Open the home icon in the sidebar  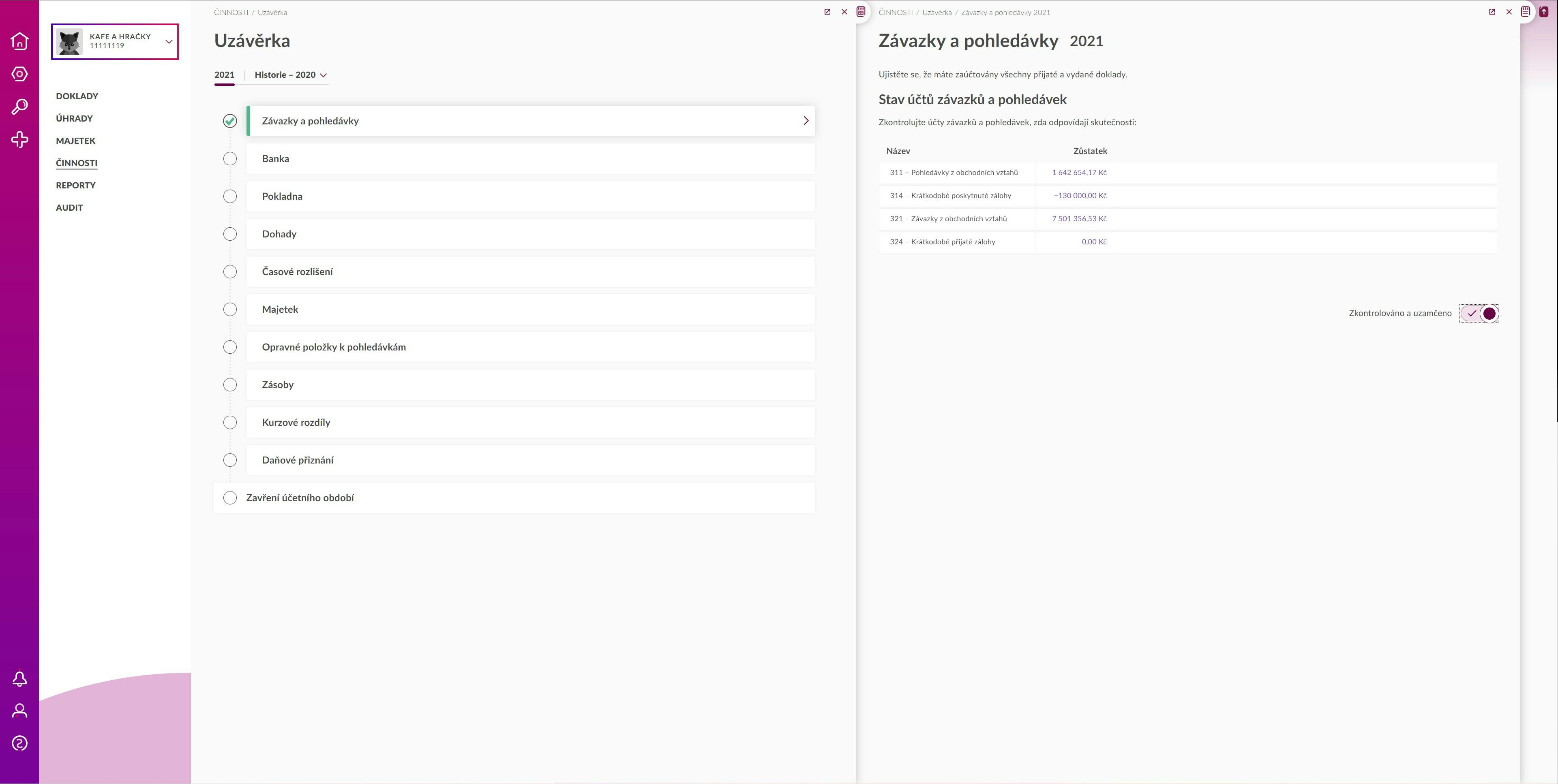tap(19, 41)
